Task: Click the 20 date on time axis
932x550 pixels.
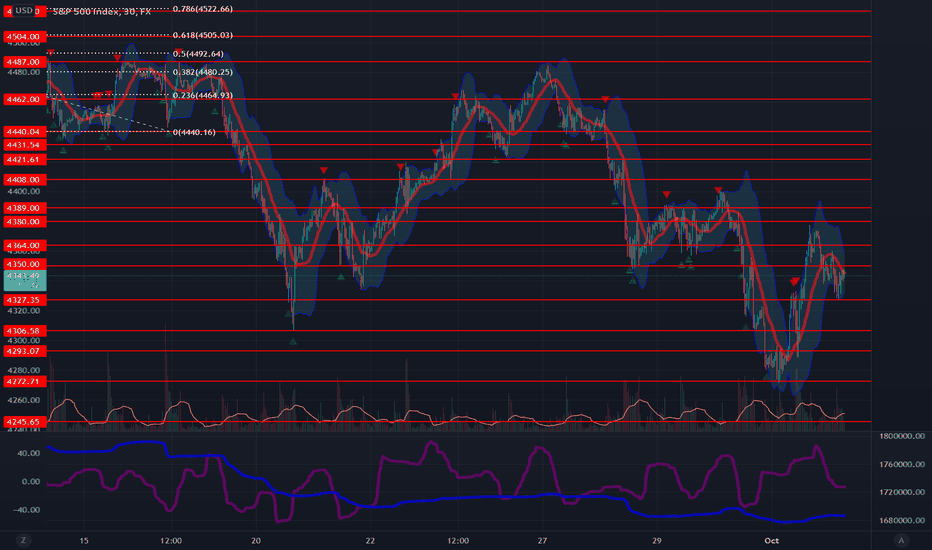Action: coord(256,540)
